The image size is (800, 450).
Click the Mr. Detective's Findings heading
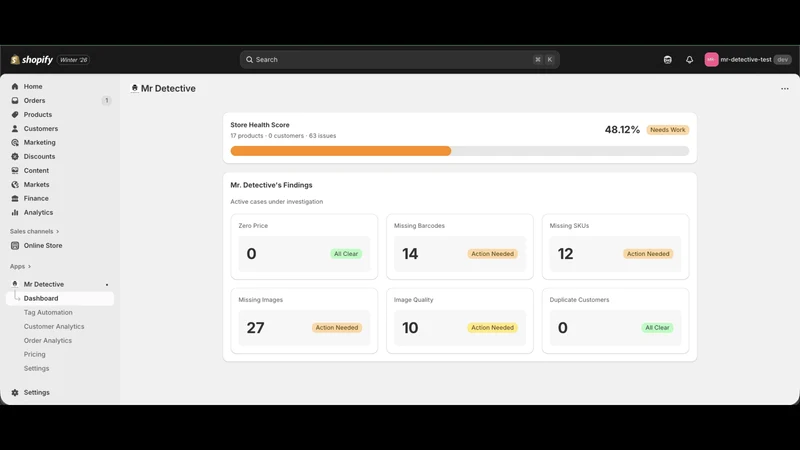pos(271,185)
